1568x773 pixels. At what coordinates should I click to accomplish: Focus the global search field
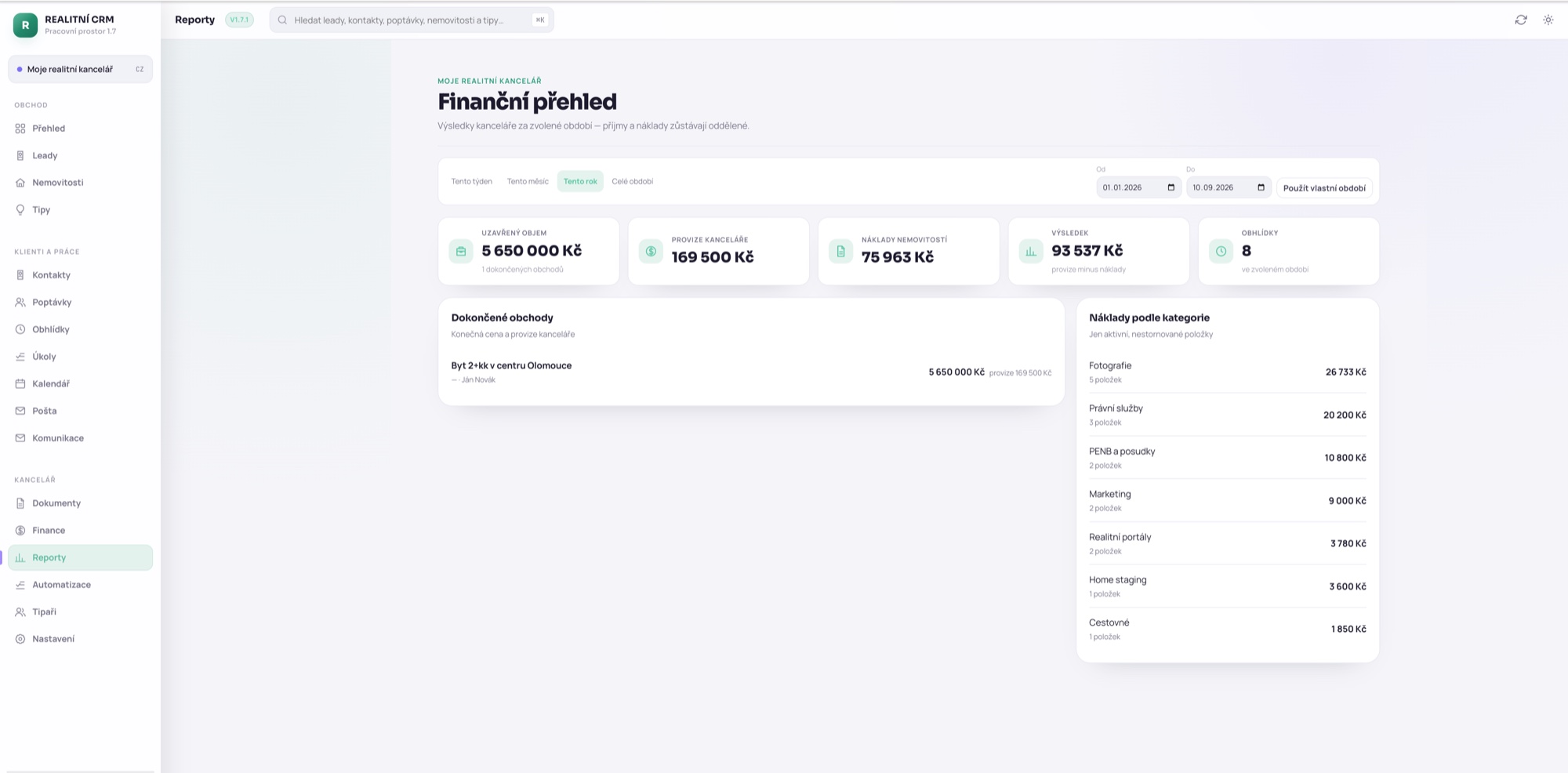click(x=412, y=20)
